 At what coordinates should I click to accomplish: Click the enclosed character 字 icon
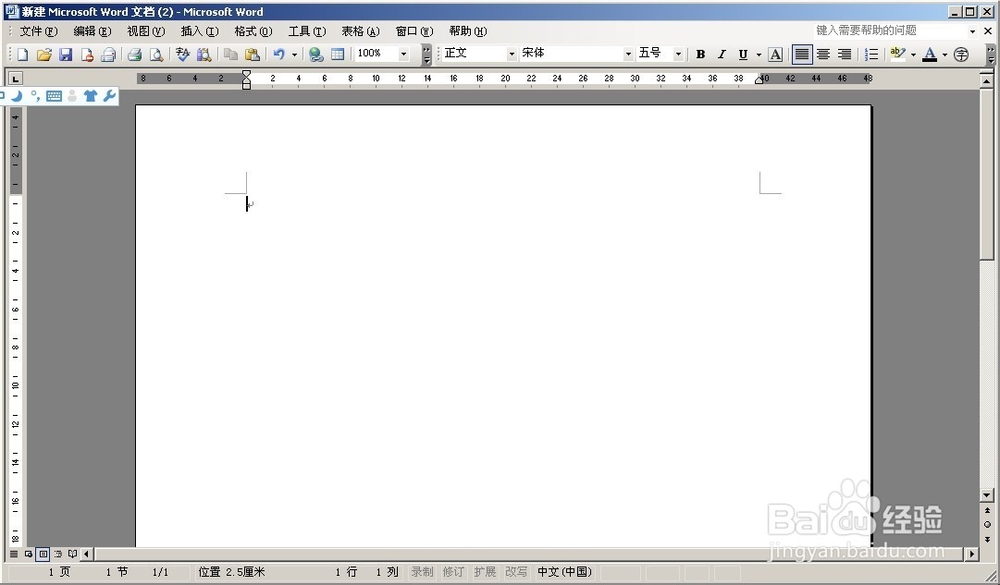pos(961,54)
